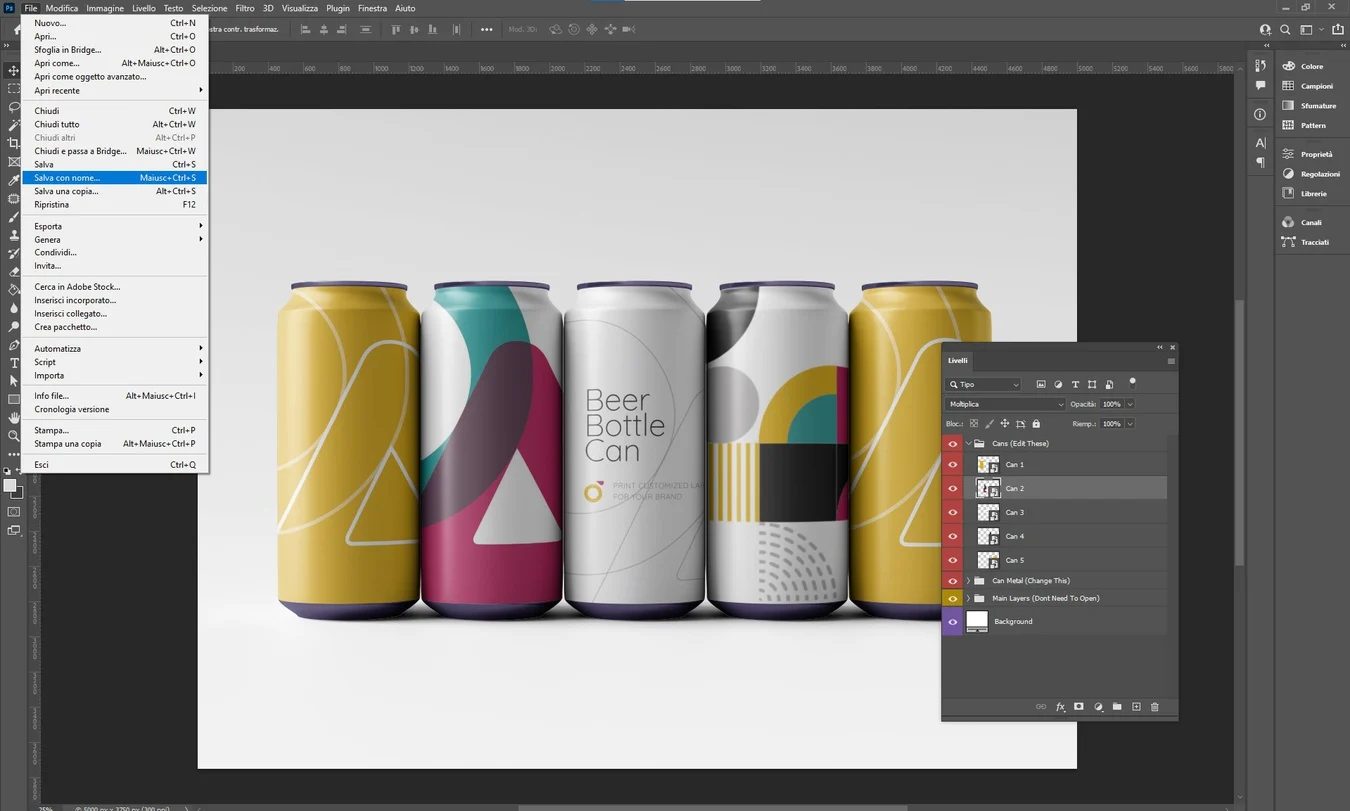Add a layer mask to Can 2

[1079, 707]
